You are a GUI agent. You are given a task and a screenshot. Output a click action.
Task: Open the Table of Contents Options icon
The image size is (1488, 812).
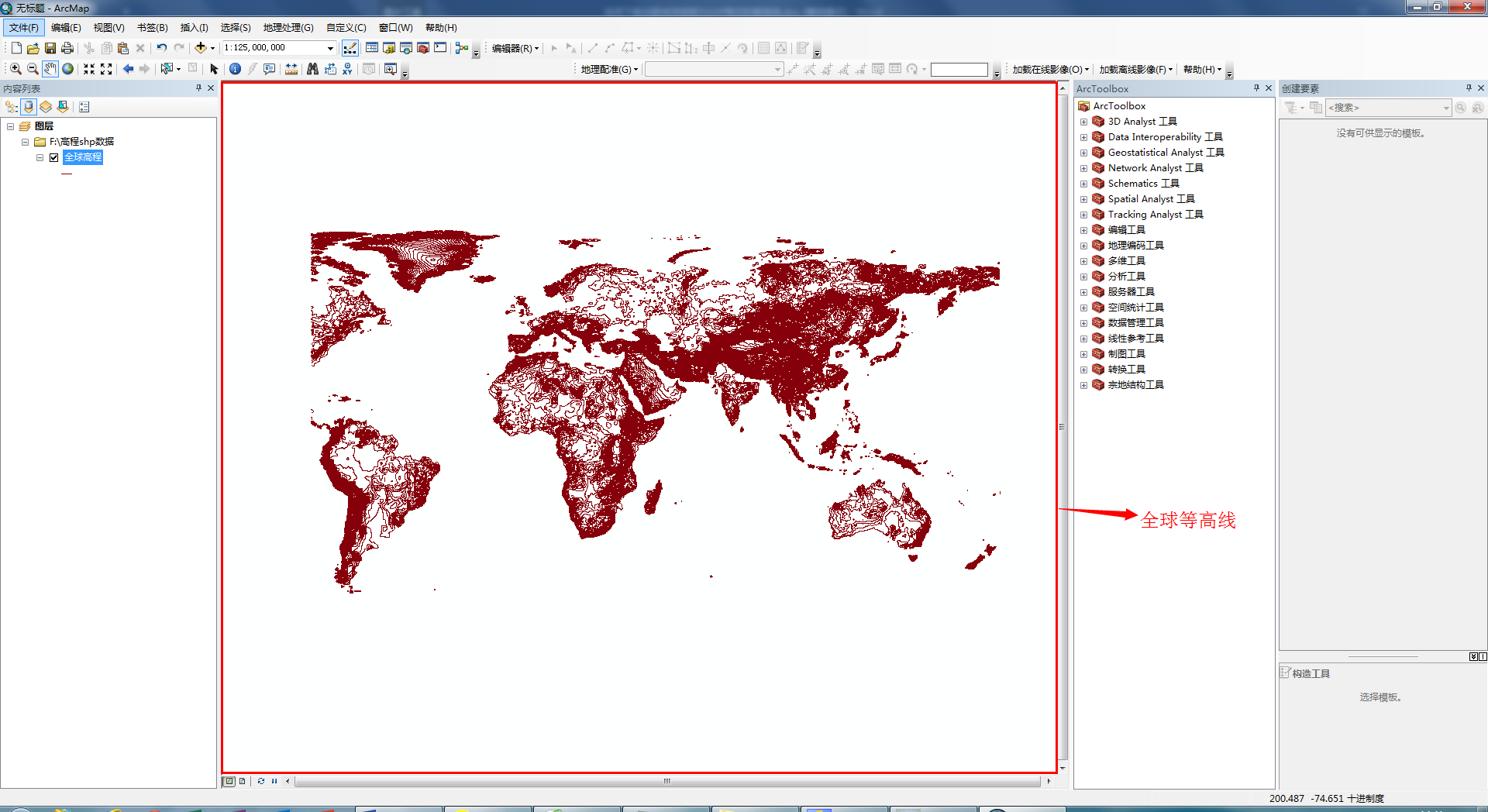coord(84,107)
